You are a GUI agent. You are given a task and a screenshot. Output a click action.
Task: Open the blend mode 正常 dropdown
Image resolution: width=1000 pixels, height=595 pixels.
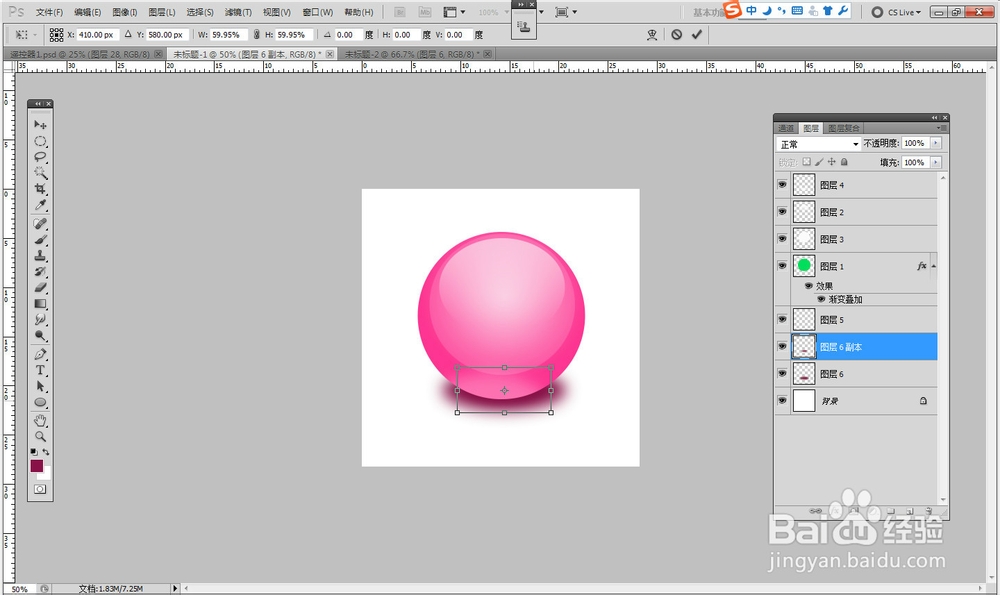[x=818, y=144]
